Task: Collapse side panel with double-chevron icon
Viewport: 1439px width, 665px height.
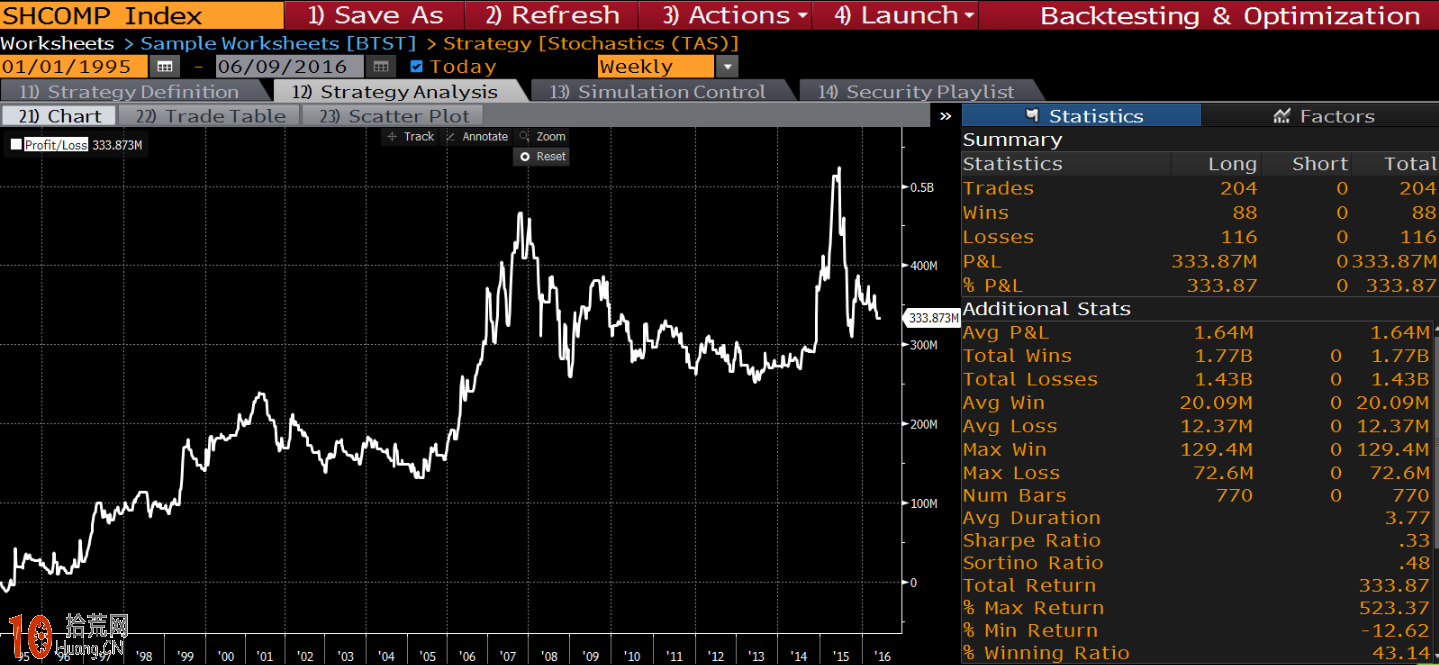Action: pyautogui.click(x=946, y=116)
